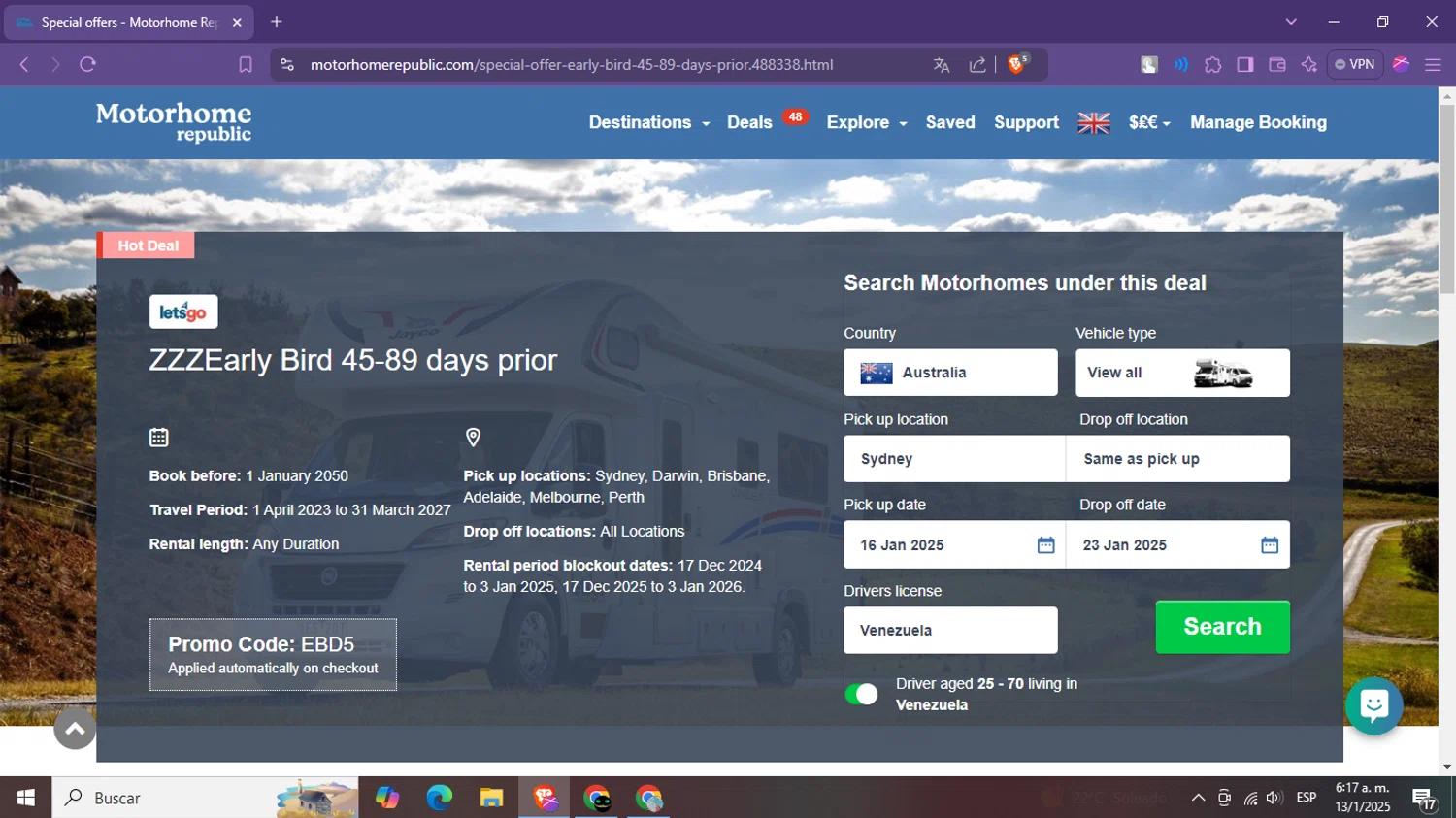The width and height of the screenshot is (1456, 818).
Task: Reload the page with refresh icon
Action: (87, 65)
